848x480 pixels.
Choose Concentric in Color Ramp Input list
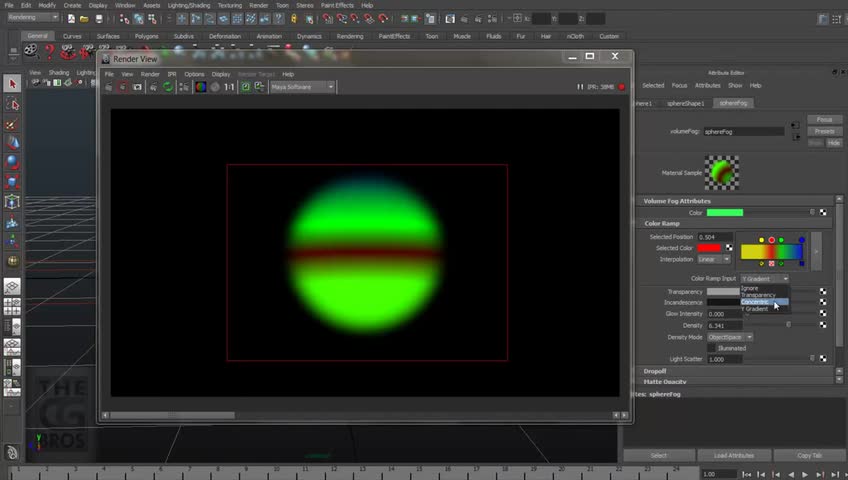tap(757, 302)
